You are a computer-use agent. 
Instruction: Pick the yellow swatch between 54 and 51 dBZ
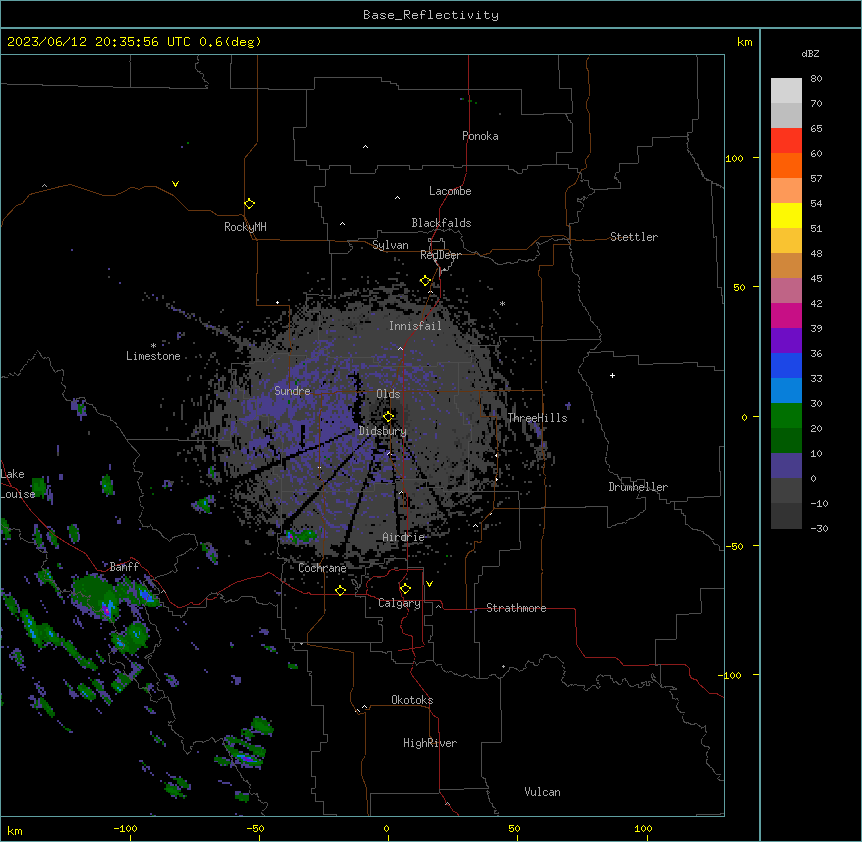click(786, 215)
